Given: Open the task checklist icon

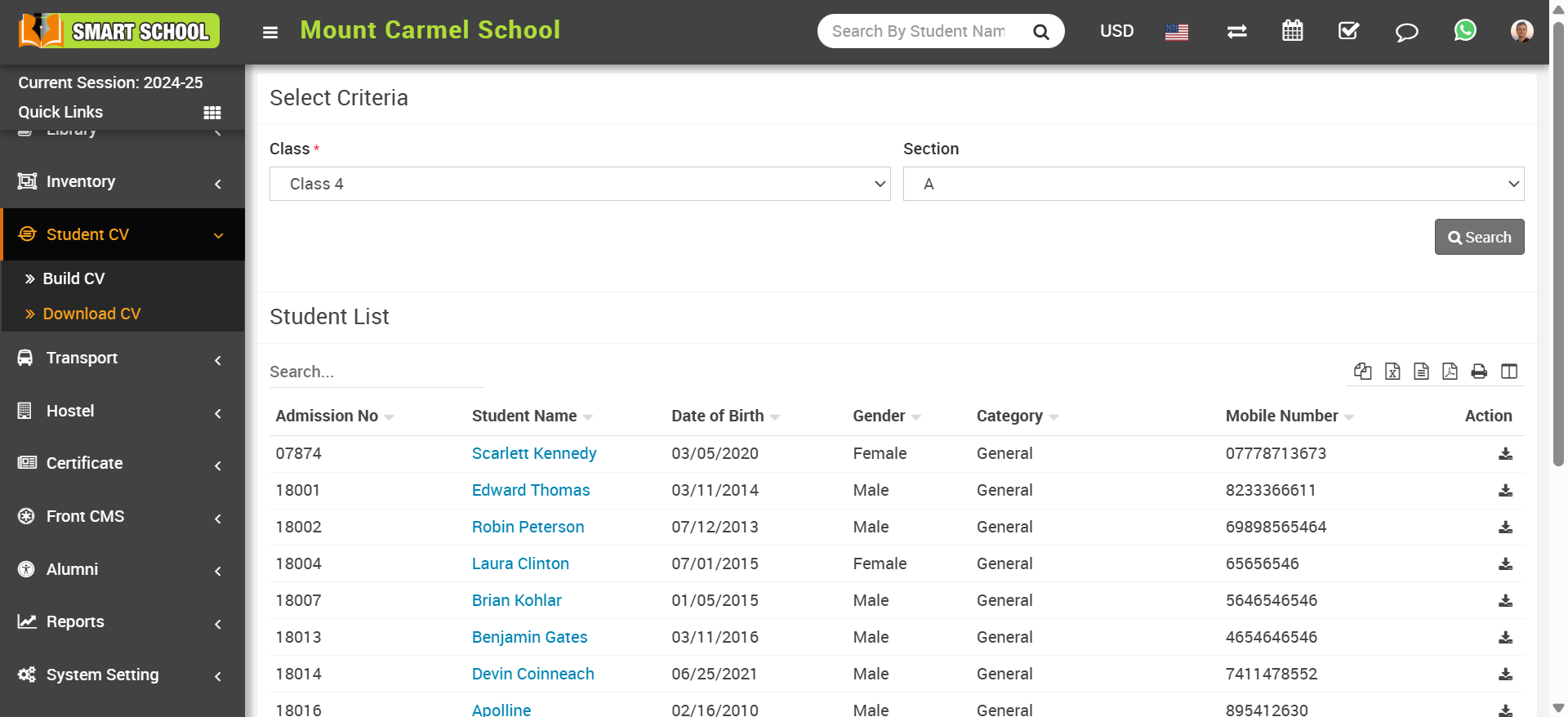Looking at the screenshot, I should tap(1349, 31).
